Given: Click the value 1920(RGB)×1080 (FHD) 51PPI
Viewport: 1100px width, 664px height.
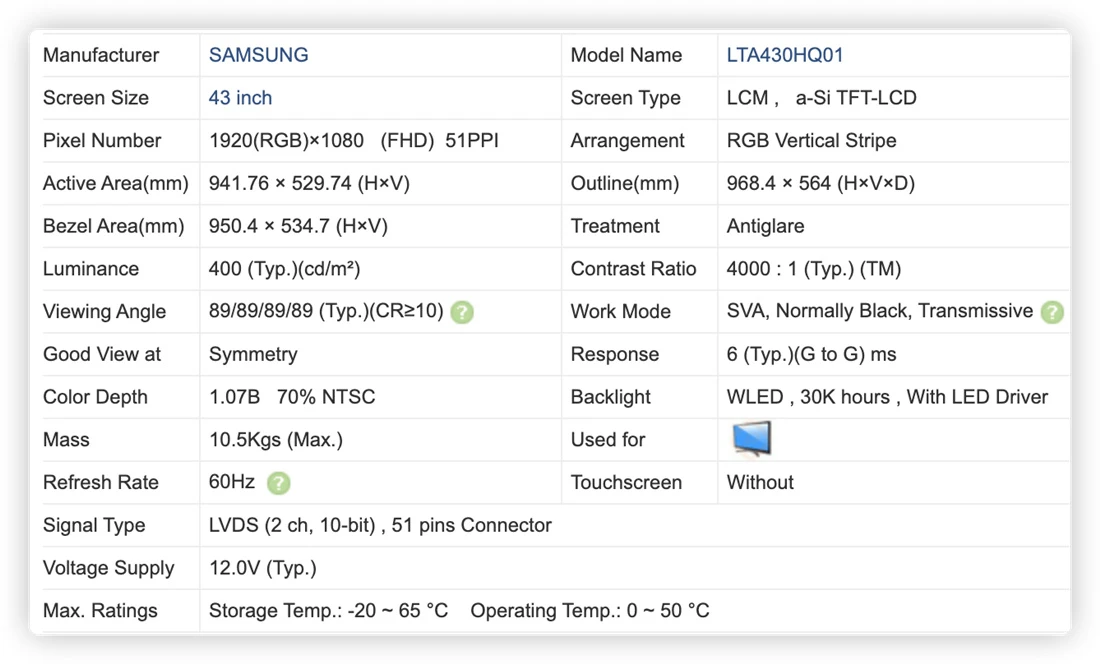Looking at the screenshot, I should tap(354, 141).
